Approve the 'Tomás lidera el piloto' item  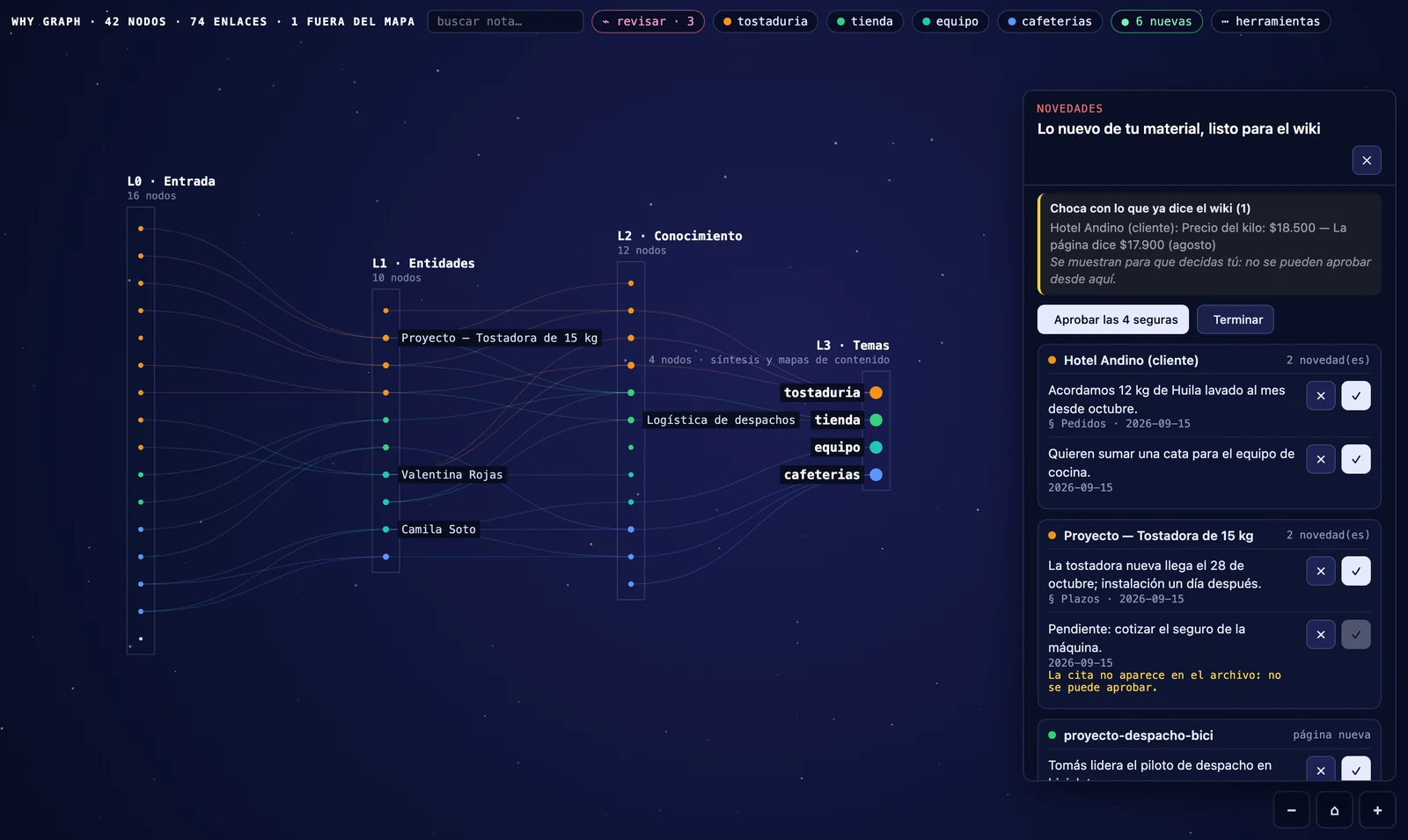1356,769
